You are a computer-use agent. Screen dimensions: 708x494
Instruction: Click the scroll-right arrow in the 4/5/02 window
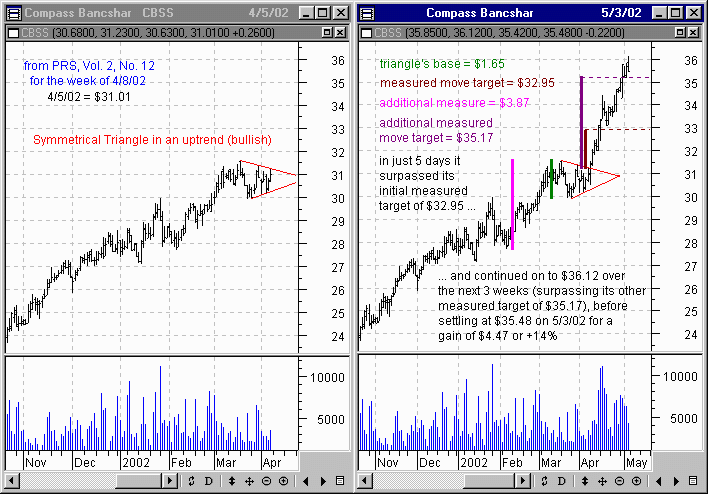(170, 481)
